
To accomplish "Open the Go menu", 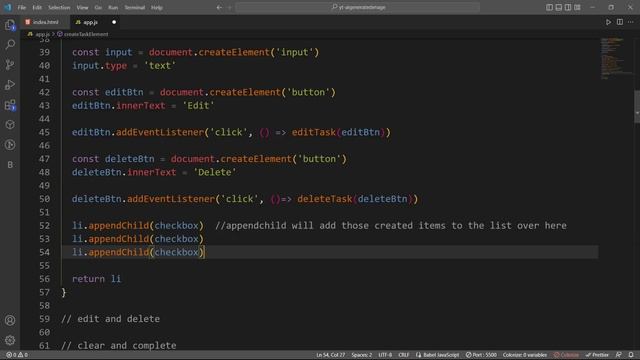I will (98, 7).
